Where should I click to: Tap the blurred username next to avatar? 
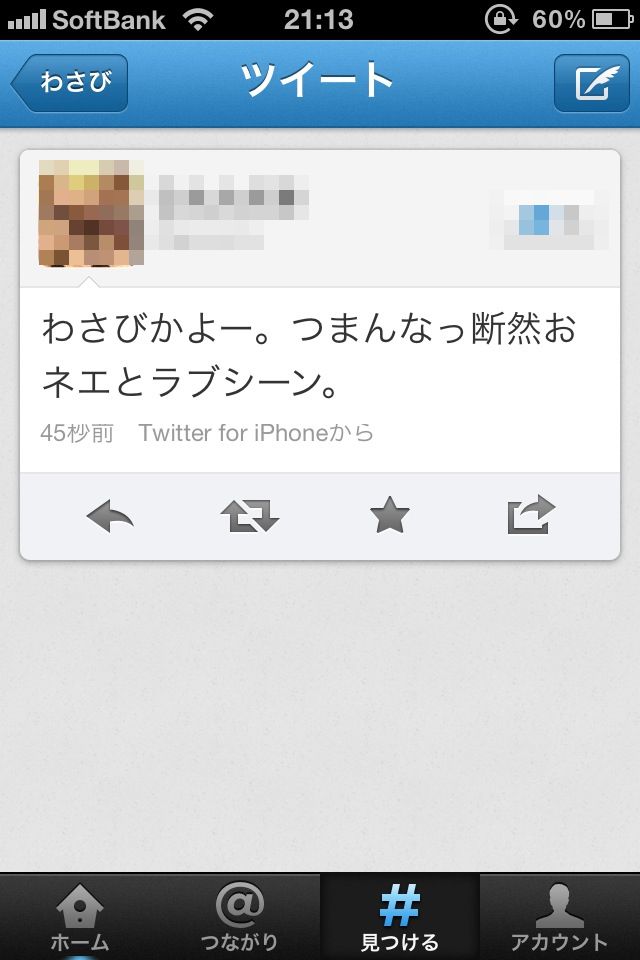click(x=233, y=198)
